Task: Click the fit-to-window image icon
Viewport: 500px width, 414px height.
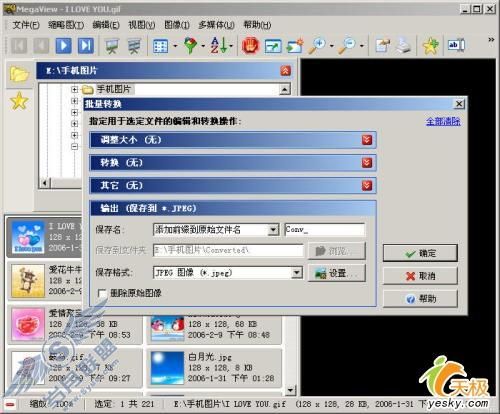Action: pos(273,46)
